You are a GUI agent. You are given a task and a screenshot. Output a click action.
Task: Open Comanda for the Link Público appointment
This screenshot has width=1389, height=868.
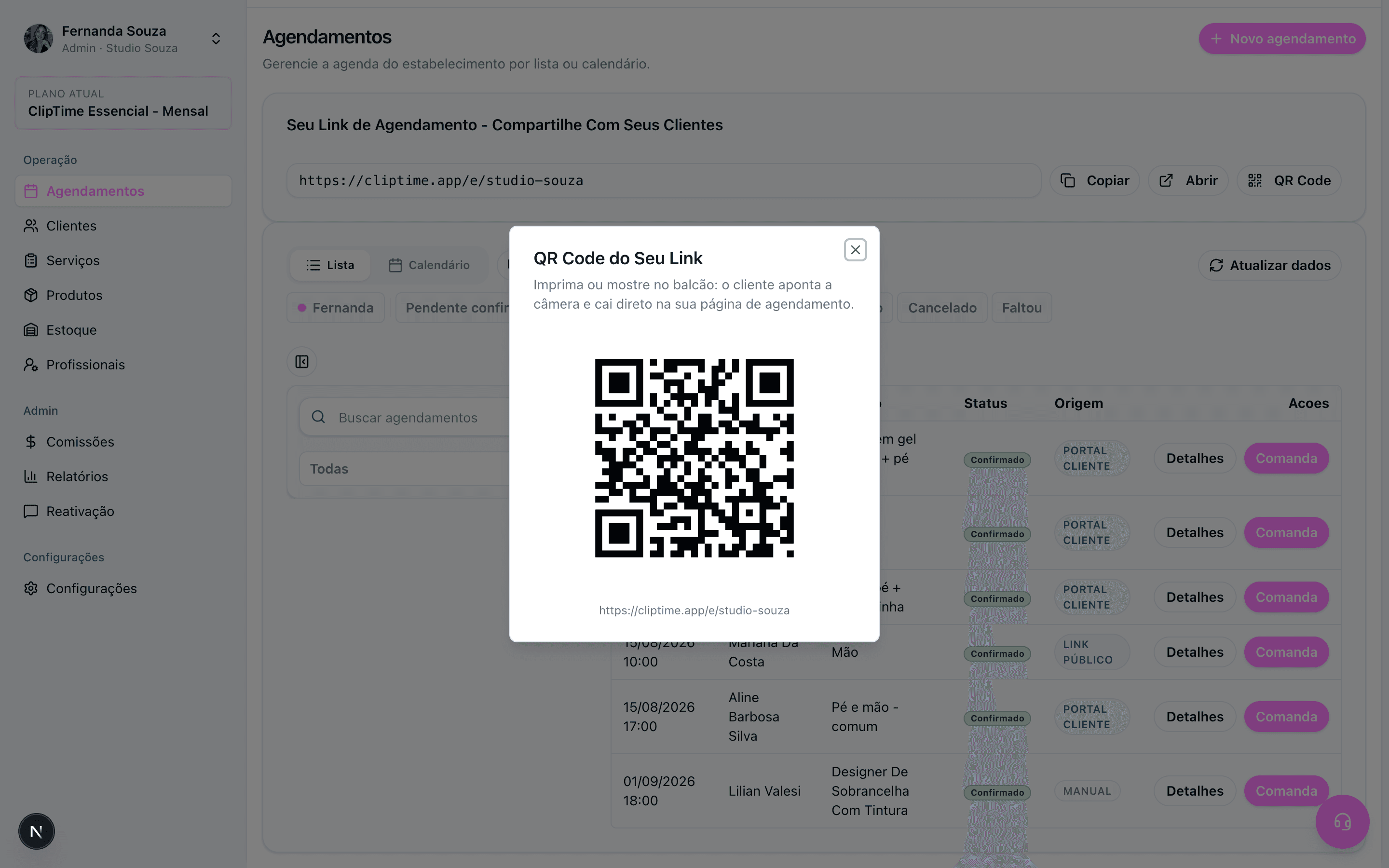pos(1286,652)
